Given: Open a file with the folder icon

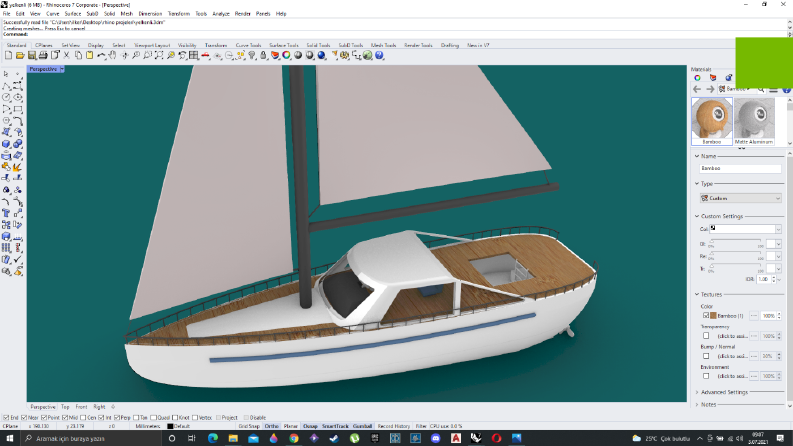Looking at the screenshot, I should [20, 55].
